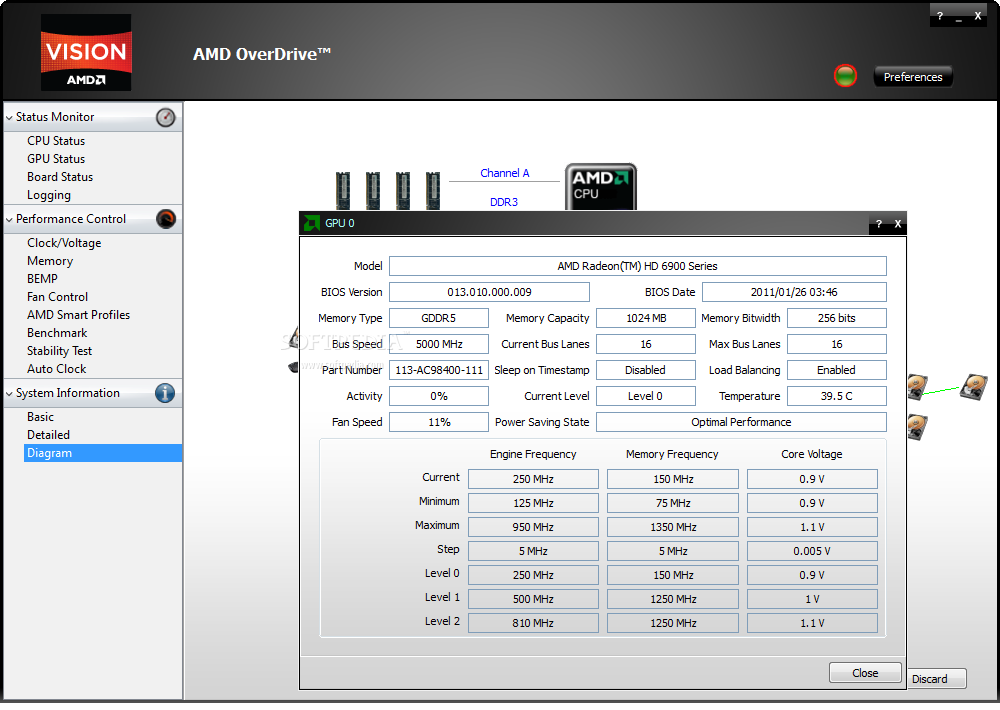
Task: Click Maximum memory frequency 1350 MHz
Action: (x=673, y=527)
